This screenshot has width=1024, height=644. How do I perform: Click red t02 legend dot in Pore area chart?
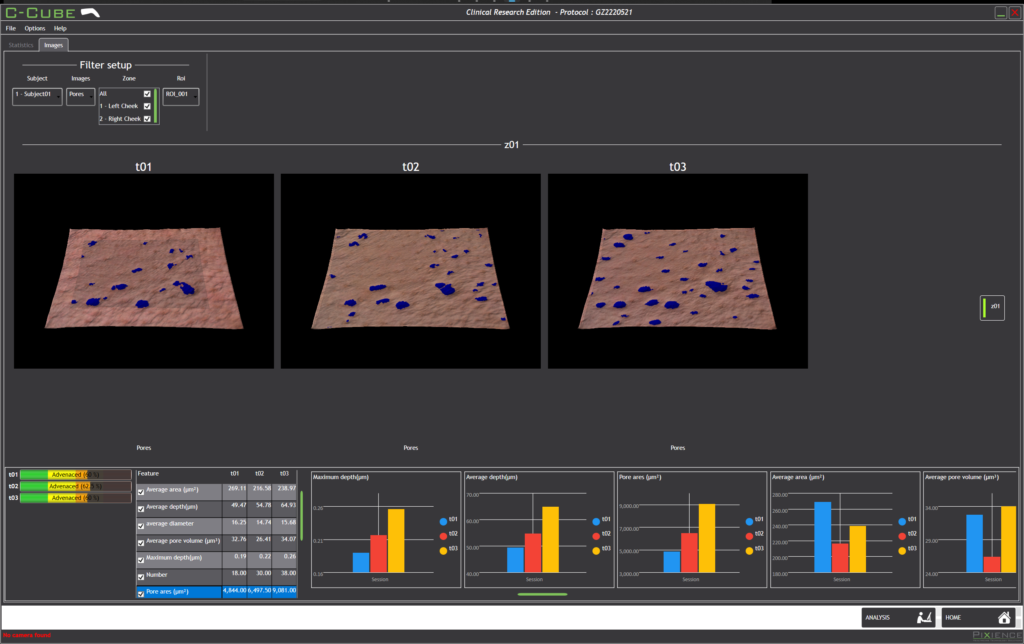pyautogui.click(x=749, y=534)
